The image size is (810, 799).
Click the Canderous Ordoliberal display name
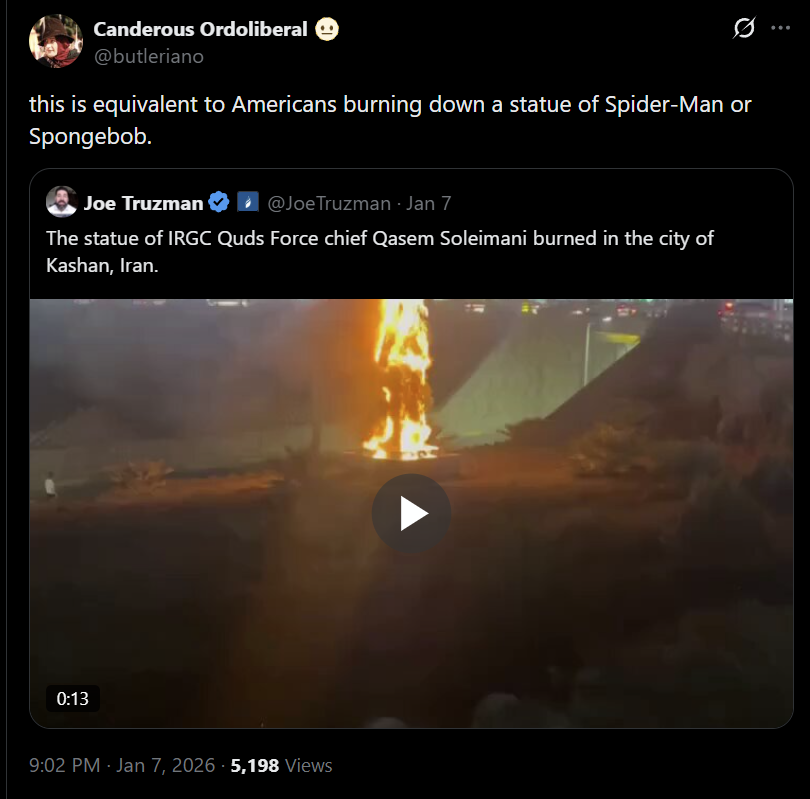pyautogui.click(x=200, y=29)
